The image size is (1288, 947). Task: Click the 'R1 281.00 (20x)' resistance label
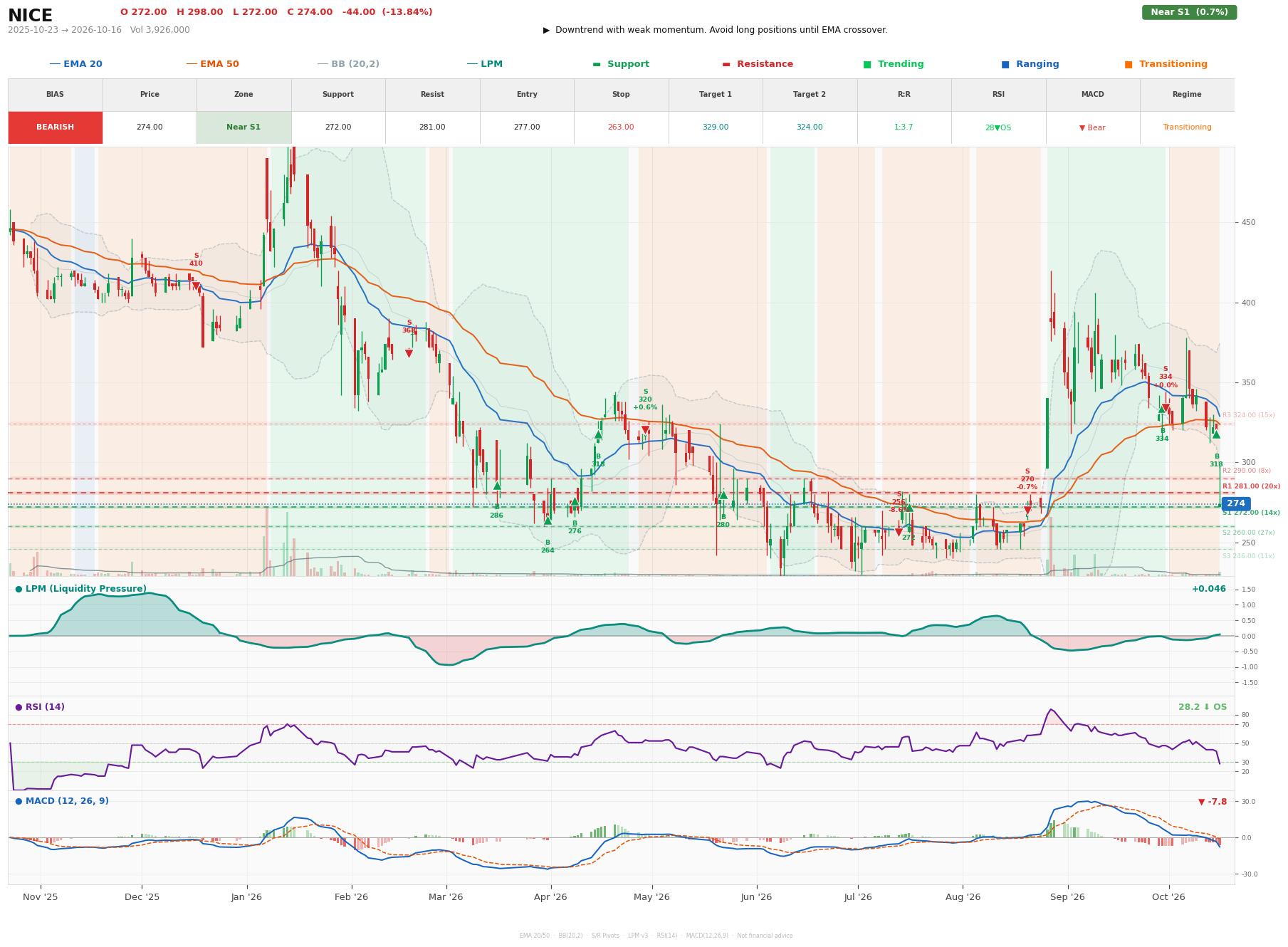(1251, 486)
